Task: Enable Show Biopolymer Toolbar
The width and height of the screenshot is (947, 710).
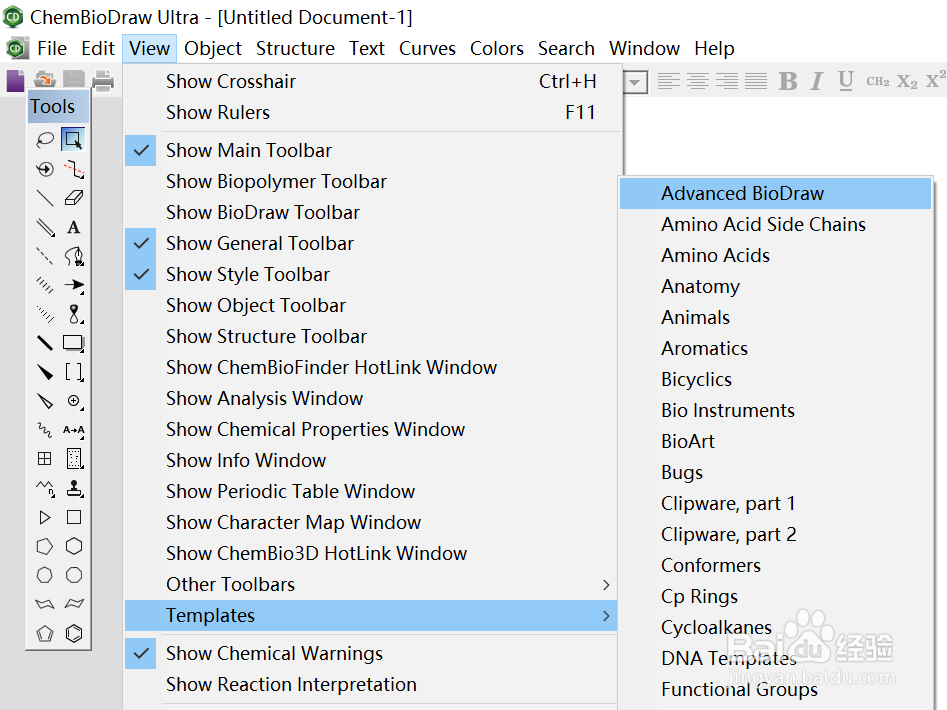Action: click(x=372, y=181)
